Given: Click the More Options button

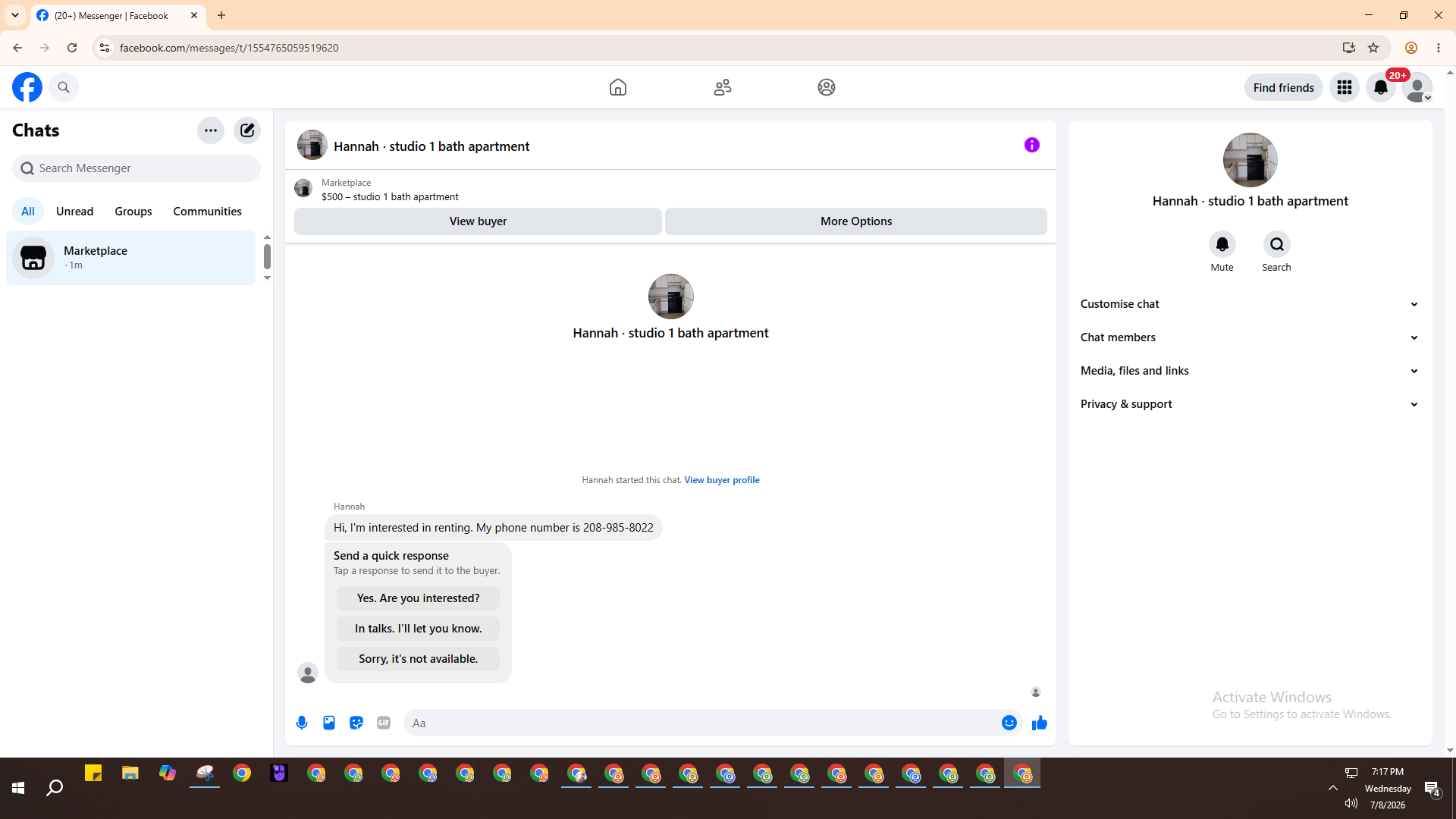Looking at the screenshot, I should click(x=856, y=221).
